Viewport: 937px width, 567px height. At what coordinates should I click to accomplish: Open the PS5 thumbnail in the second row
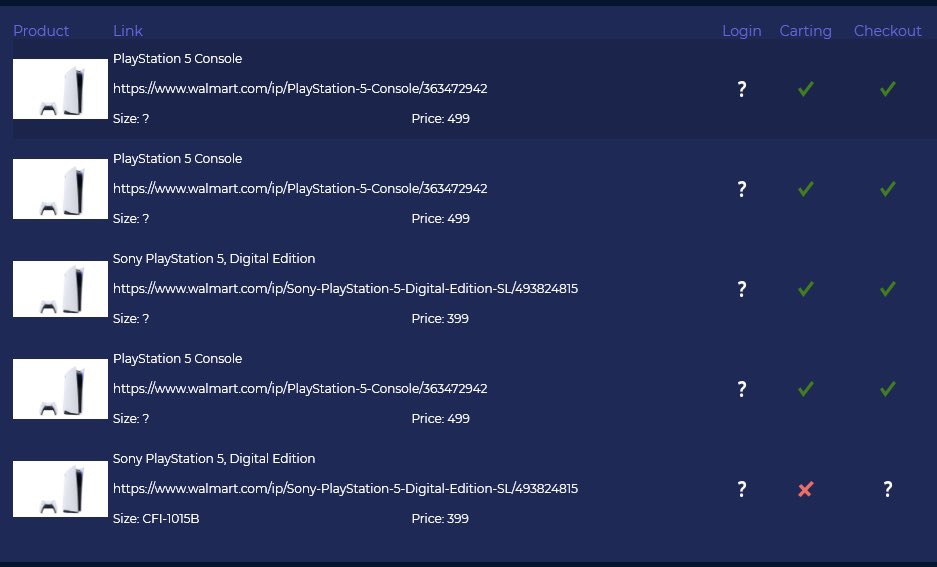coord(60,189)
